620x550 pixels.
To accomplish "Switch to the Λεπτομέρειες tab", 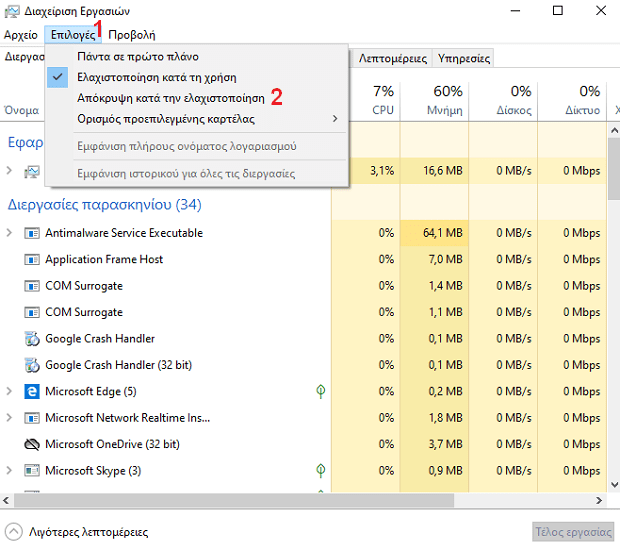I will pyautogui.click(x=393, y=59).
